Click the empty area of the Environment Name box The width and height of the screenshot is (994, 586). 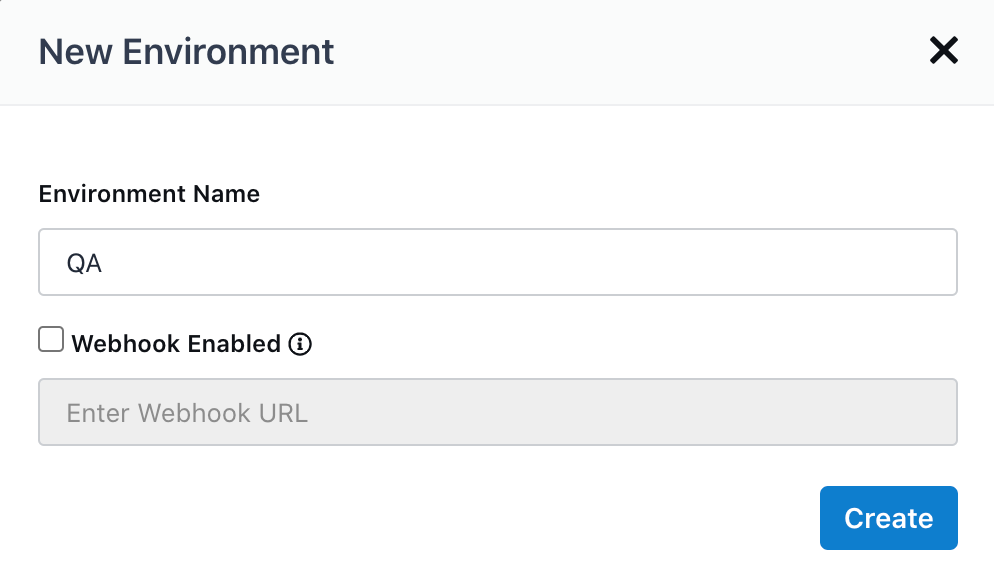[529, 262]
